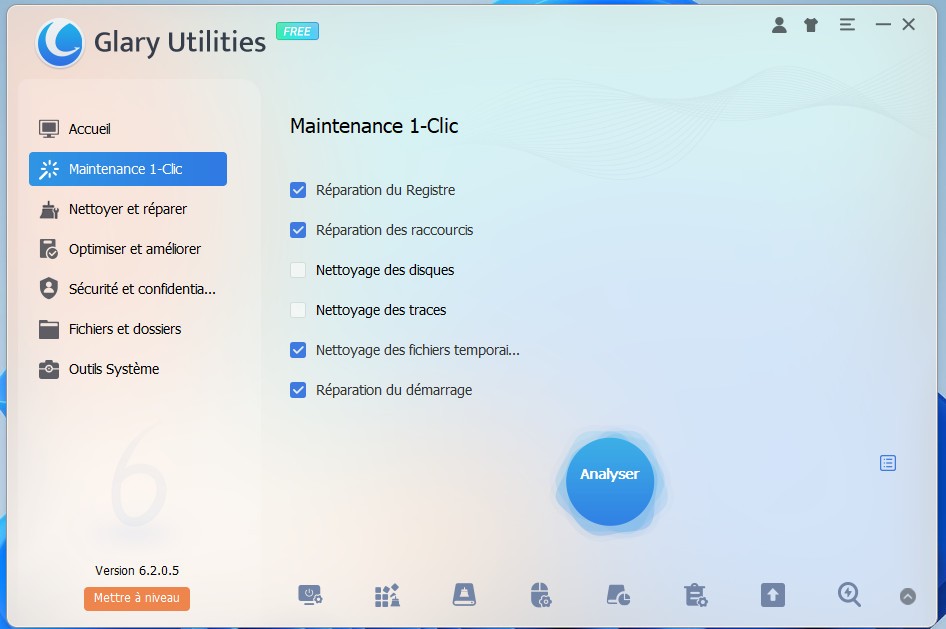The width and height of the screenshot is (946, 629).
Task: Click the Glary Utilities logo
Action: click(59, 43)
